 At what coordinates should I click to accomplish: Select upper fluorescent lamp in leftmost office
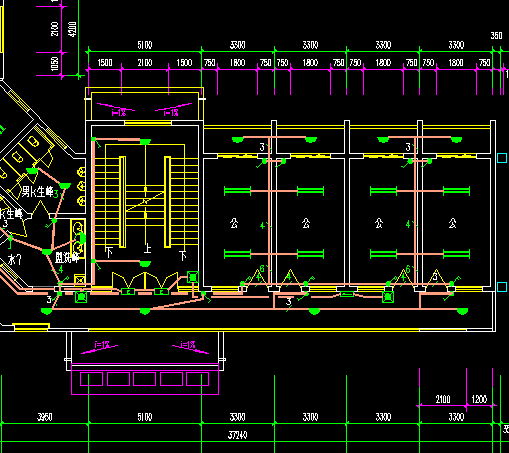coord(237,191)
